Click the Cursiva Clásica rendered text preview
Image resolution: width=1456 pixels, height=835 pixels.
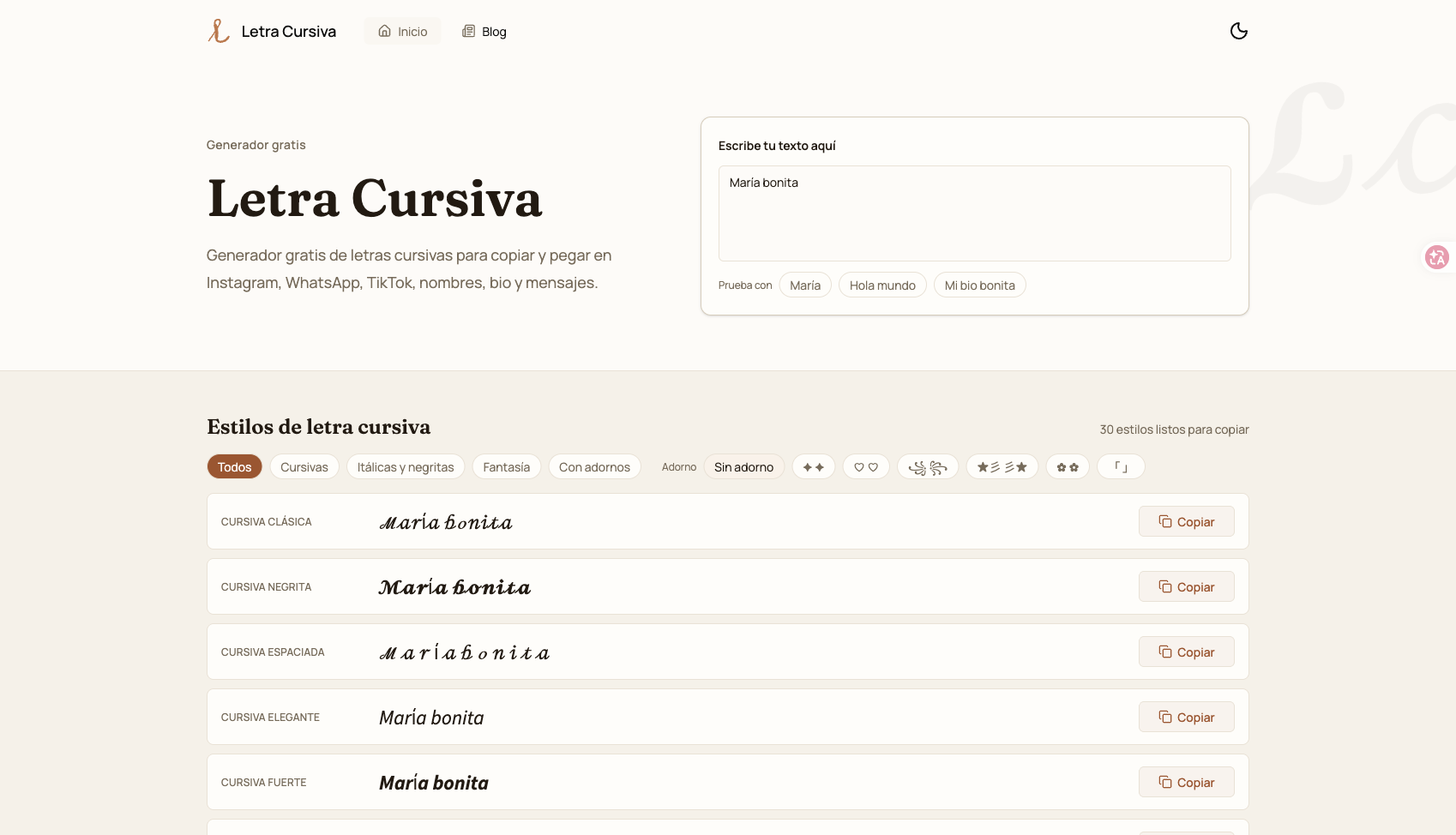pos(446,522)
